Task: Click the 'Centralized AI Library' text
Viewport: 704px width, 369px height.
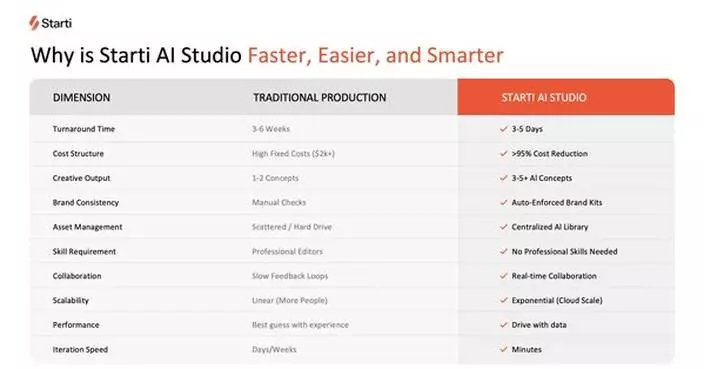Action: 550,227
